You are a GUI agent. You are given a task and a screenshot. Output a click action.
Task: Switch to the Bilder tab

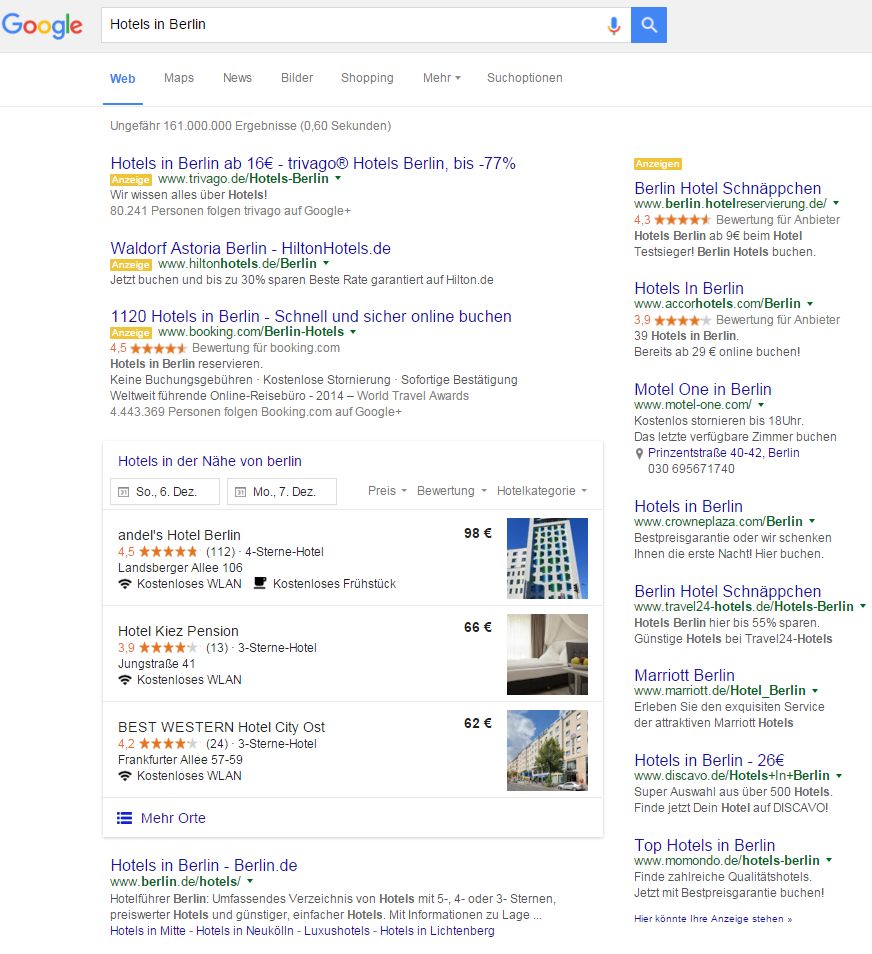coord(297,78)
